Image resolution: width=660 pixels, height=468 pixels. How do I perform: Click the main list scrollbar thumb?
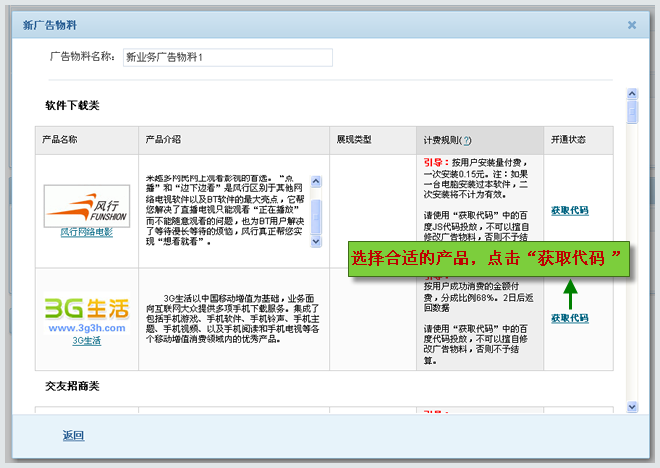(x=632, y=112)
